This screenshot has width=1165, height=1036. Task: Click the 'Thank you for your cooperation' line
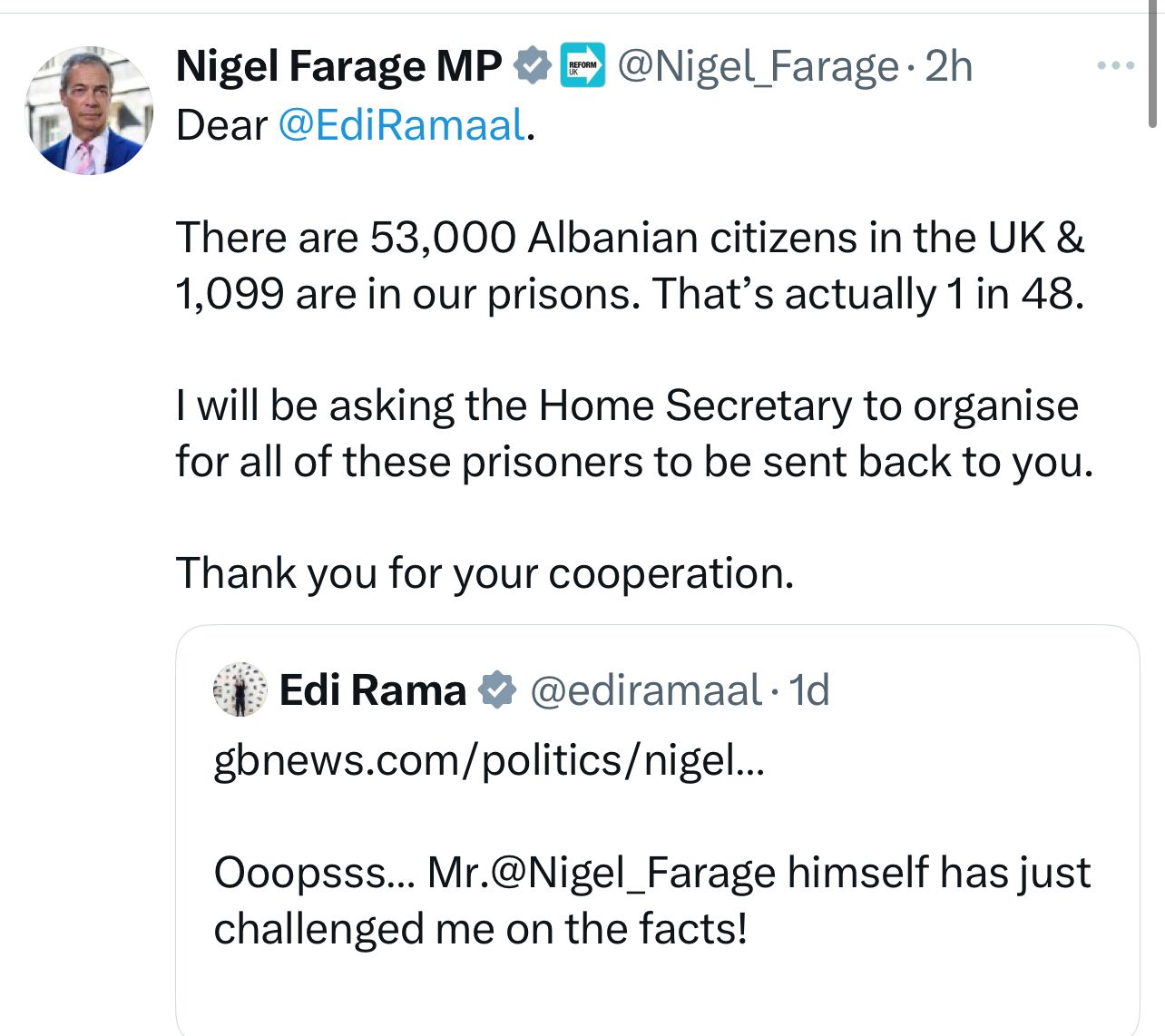[485, 573]
